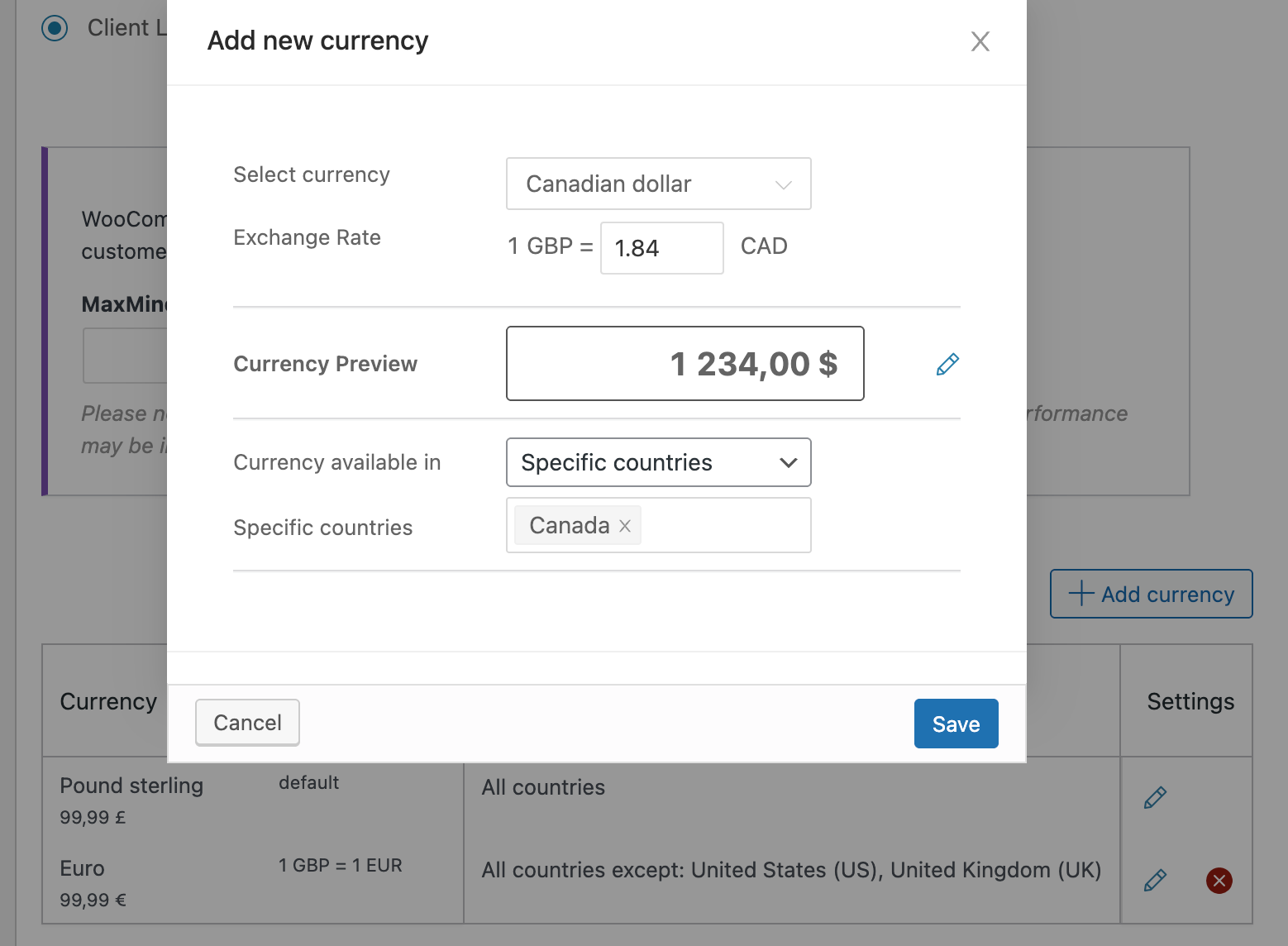
Task: Click inside the specific countries field
Action: tap(724, 526)
